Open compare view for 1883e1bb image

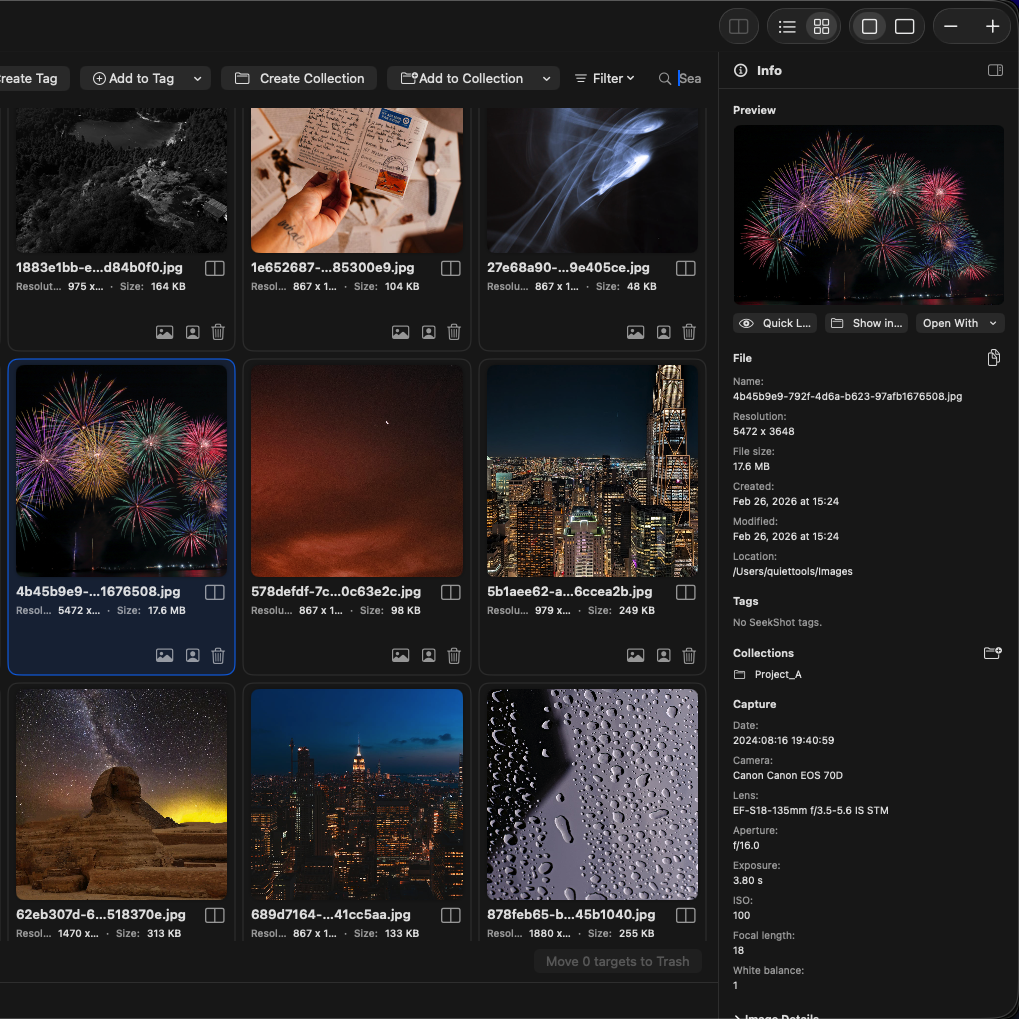[x=214, y=268]
